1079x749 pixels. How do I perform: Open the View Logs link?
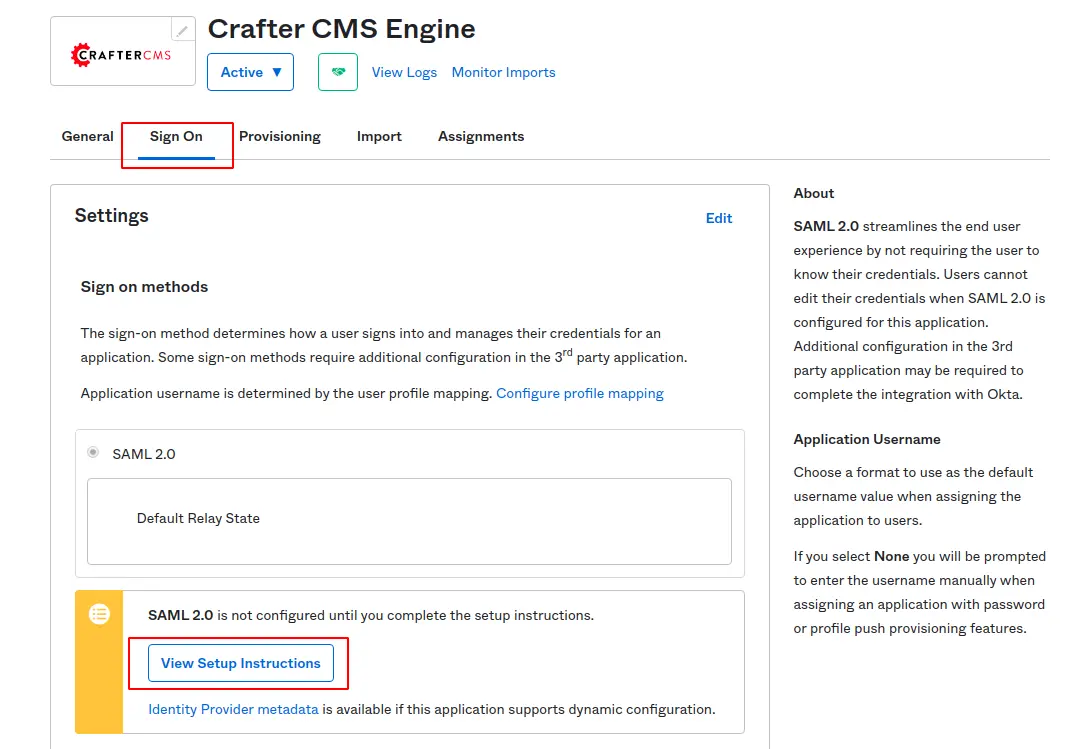point(404,72)
